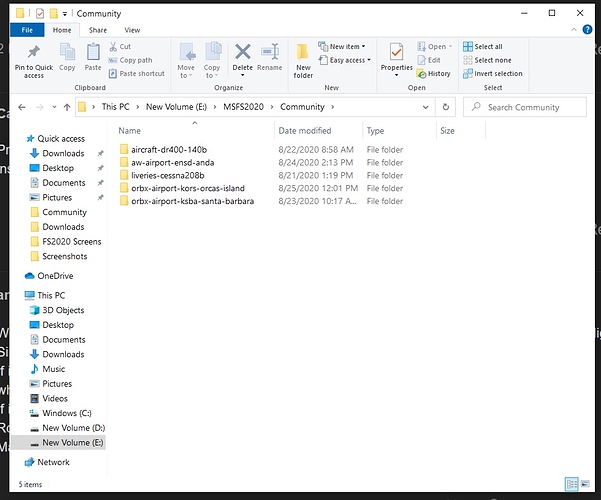Click Edit in the Open group
The image size is (601, 500).
(429, 60)
